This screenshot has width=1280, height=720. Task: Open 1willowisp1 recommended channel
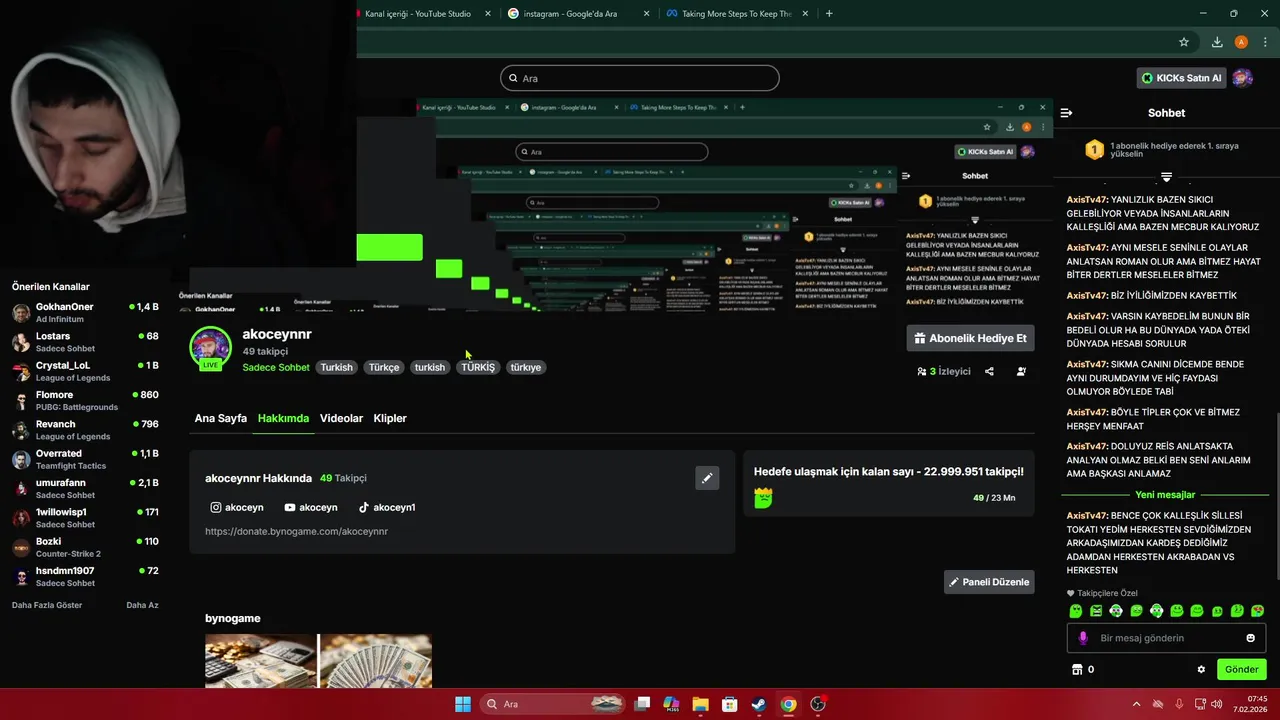click(x=85, y=518)
